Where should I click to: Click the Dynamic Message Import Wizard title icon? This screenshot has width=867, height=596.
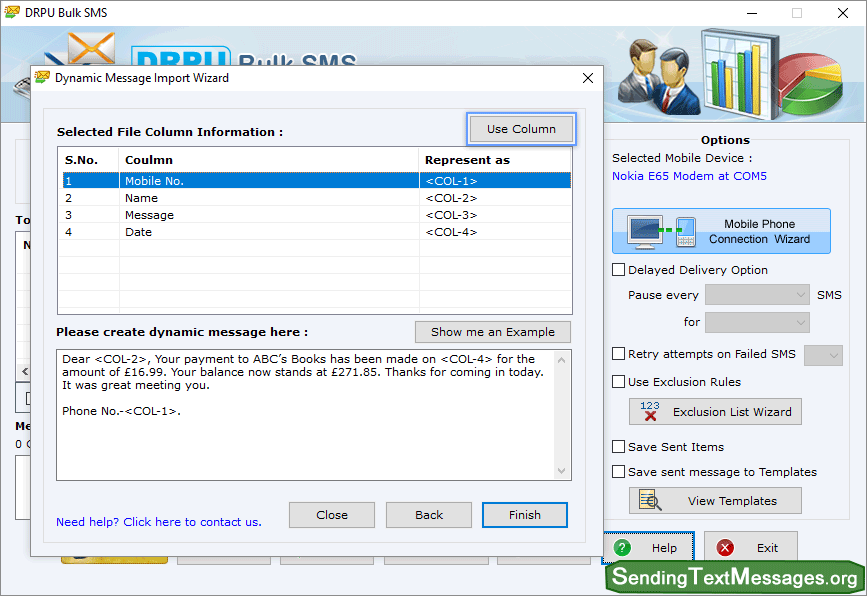point(42,77)
